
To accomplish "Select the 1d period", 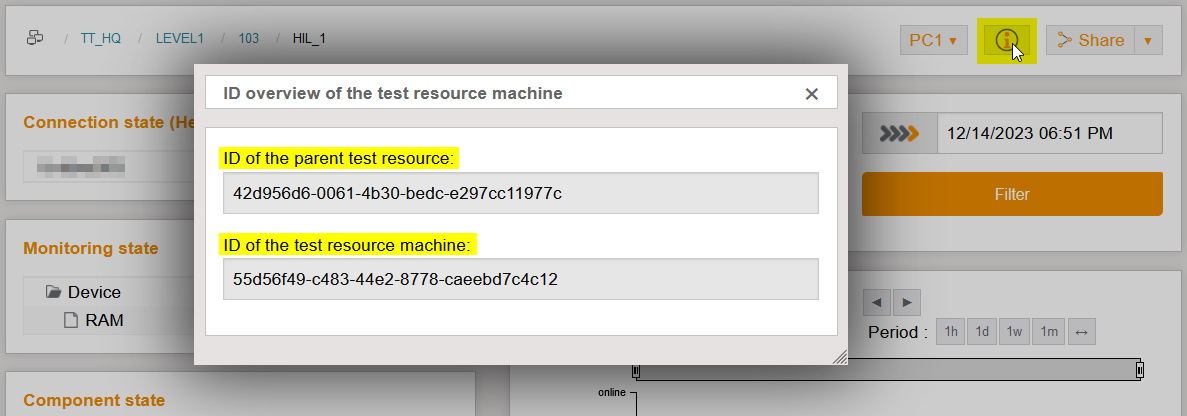I will [x=982, y=332].
